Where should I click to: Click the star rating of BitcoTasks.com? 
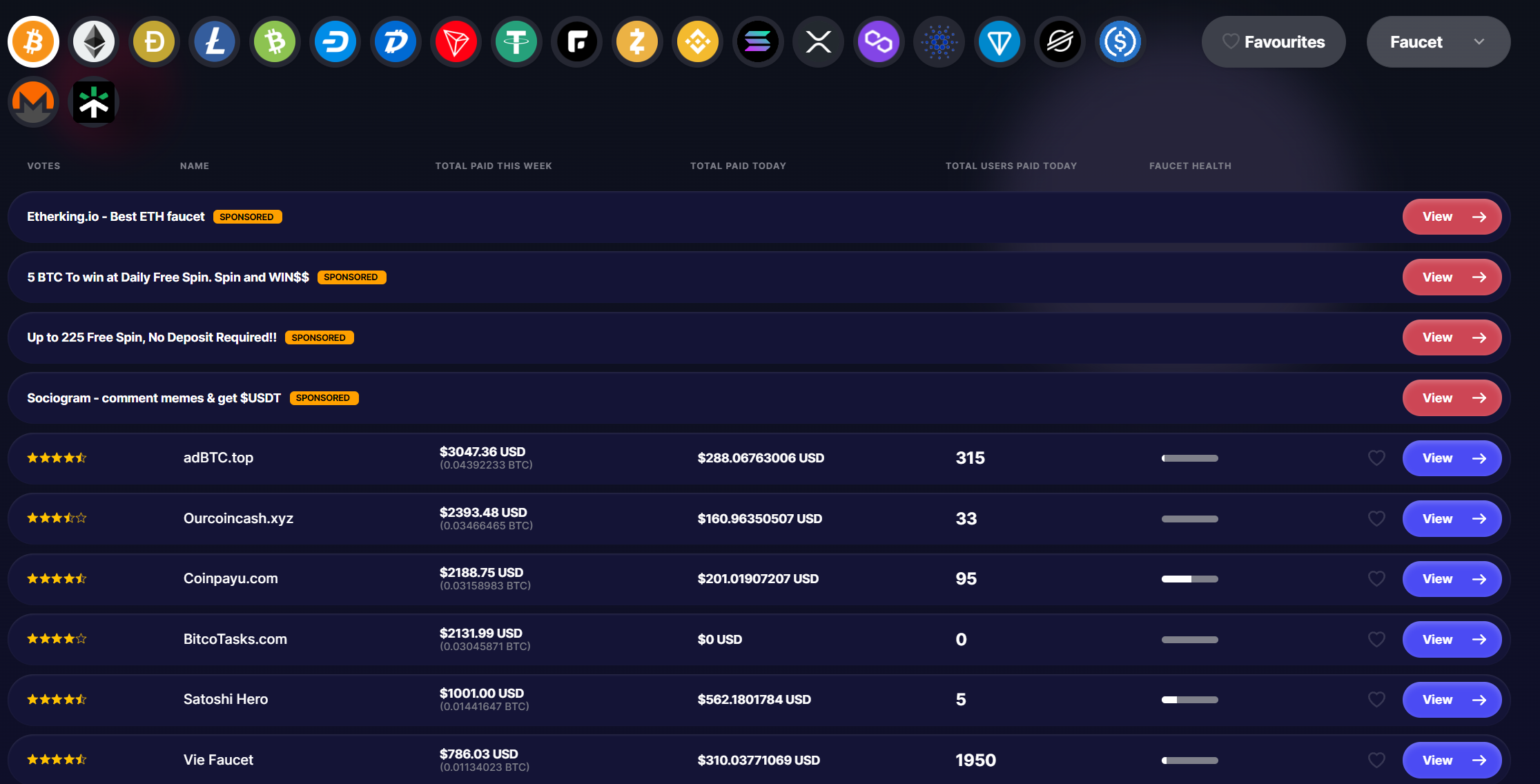[57, 639]
